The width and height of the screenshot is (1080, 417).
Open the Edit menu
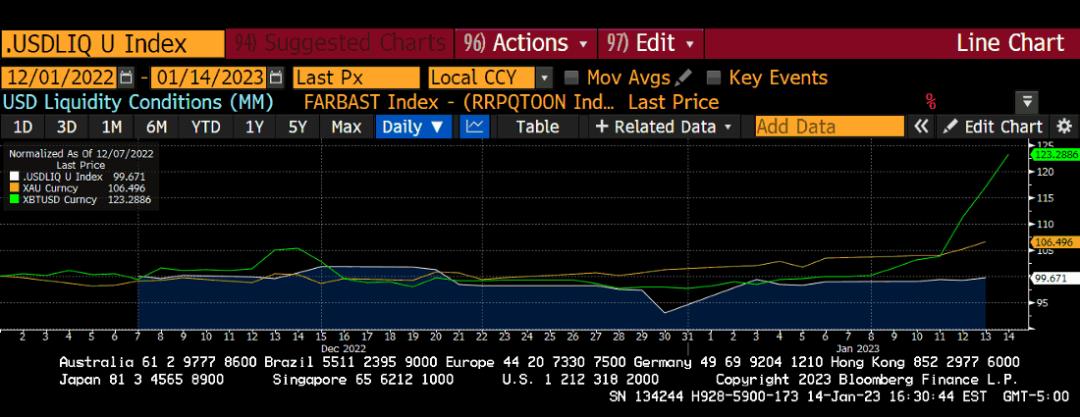[x=652, y=43]
